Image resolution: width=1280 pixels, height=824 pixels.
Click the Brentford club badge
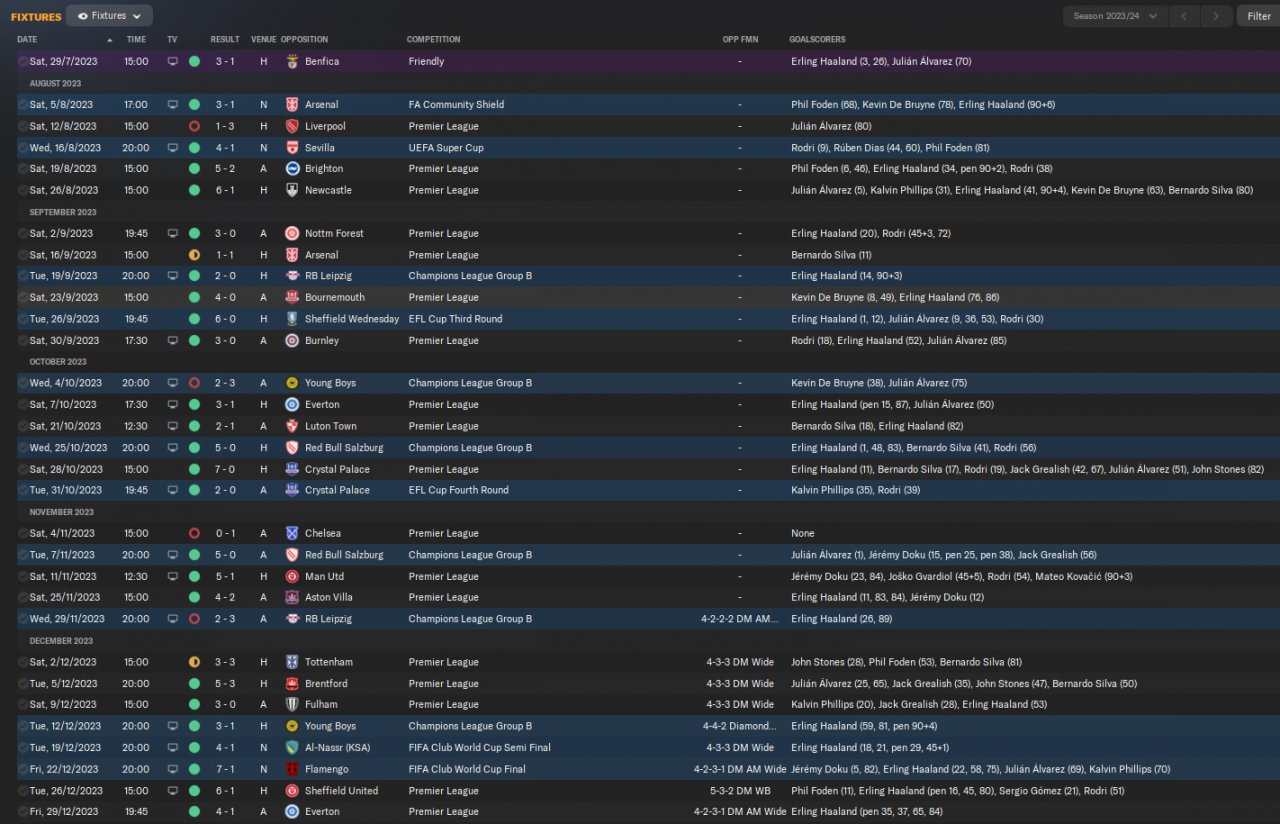click(292, 684)
